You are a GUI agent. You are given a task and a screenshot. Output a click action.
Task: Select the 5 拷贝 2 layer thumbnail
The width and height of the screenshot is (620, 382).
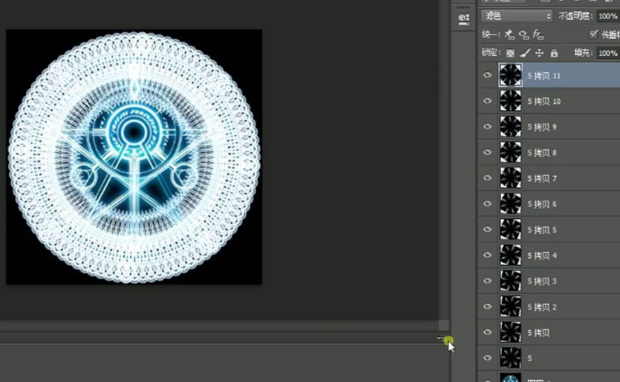(x=510, y=306)
